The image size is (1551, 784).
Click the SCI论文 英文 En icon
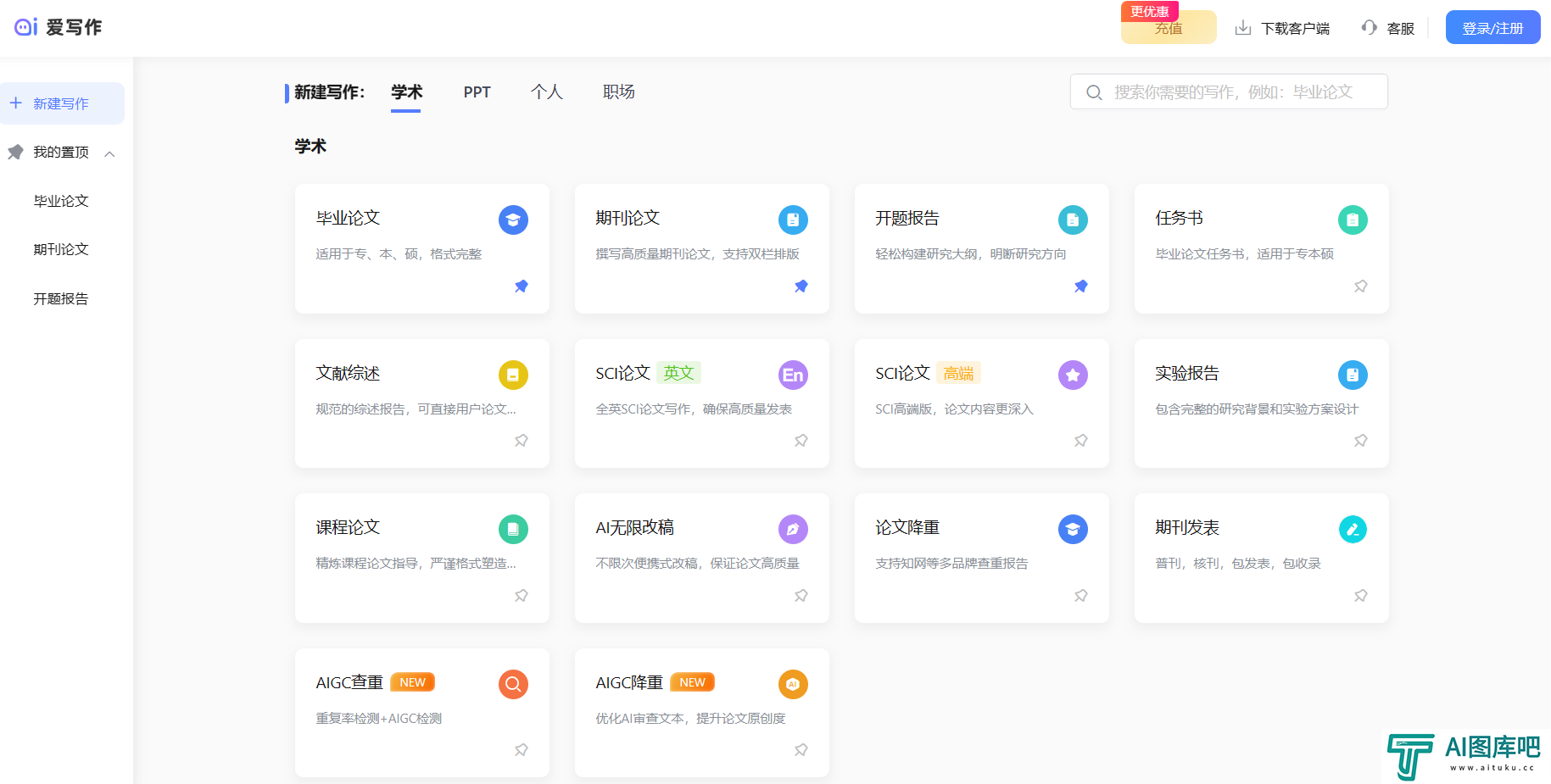[793, 375]
